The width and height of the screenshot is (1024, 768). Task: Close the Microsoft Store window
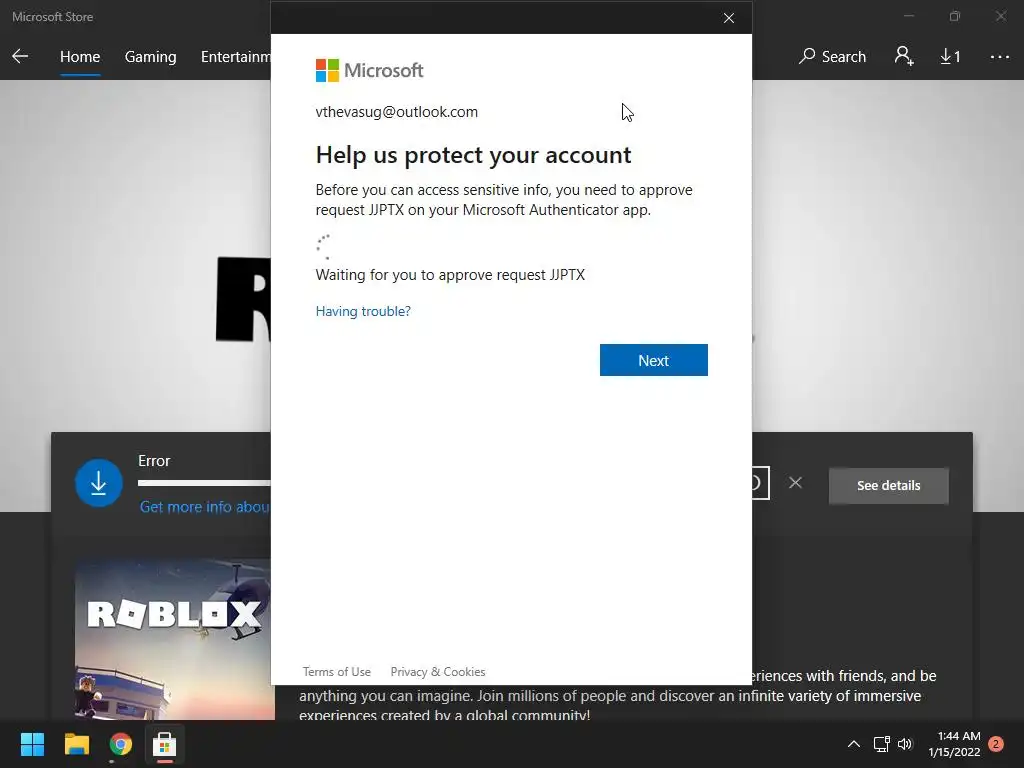tap(1000, 16)
